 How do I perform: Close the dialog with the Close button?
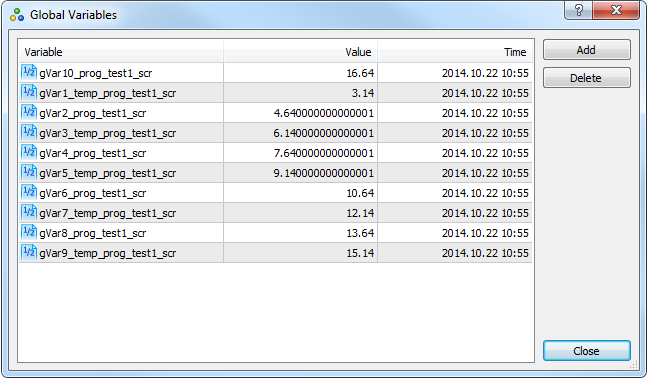[587, 351]
